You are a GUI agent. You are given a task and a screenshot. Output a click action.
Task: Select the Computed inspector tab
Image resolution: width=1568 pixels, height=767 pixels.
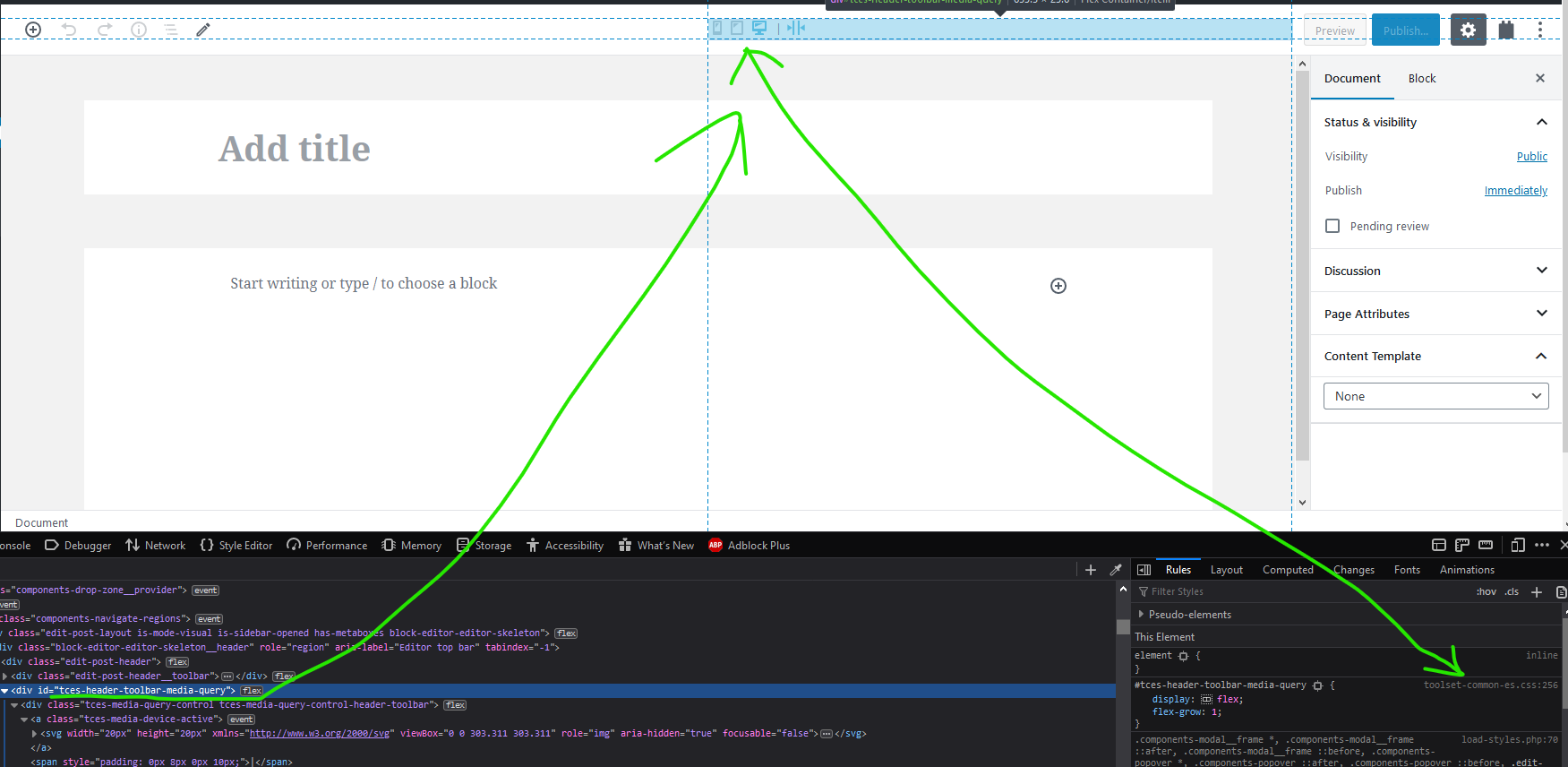click(x=1288, y=570)
